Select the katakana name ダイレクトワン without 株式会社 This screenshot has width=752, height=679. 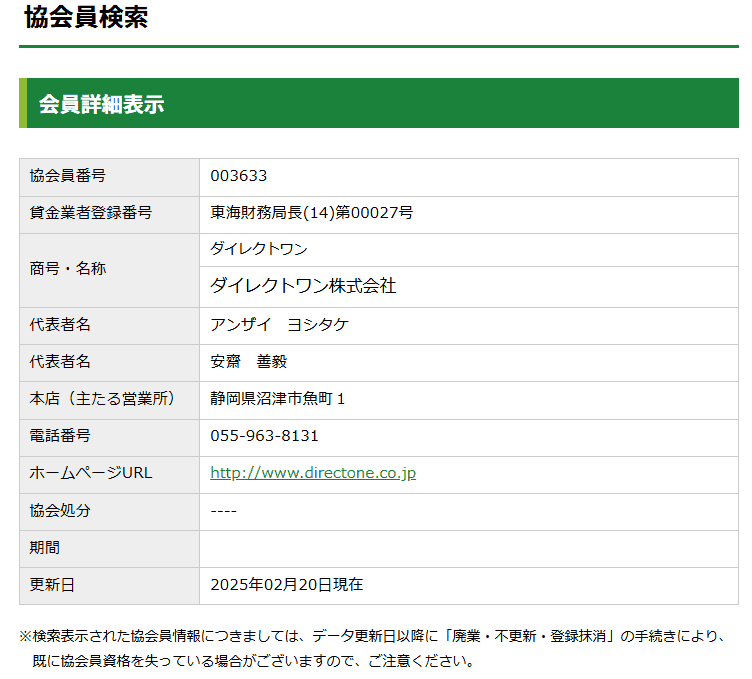pyautogui.click(x=258, y=249)
